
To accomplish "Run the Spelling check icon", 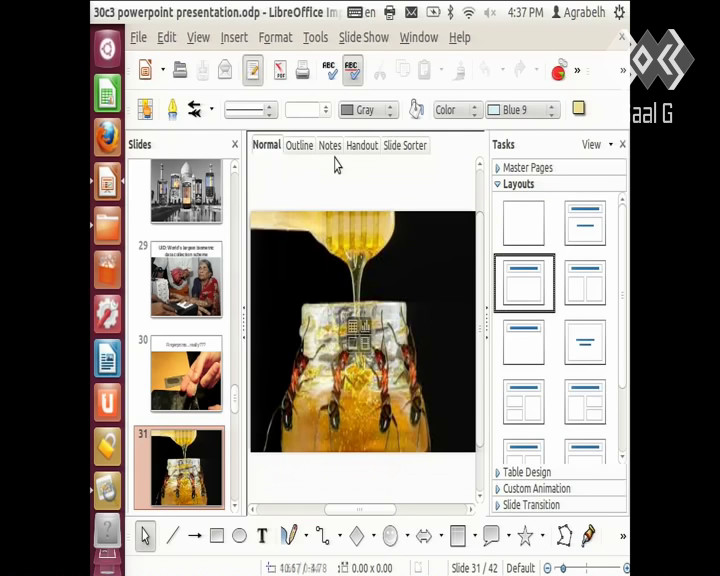I will click(x=329, y=70).
